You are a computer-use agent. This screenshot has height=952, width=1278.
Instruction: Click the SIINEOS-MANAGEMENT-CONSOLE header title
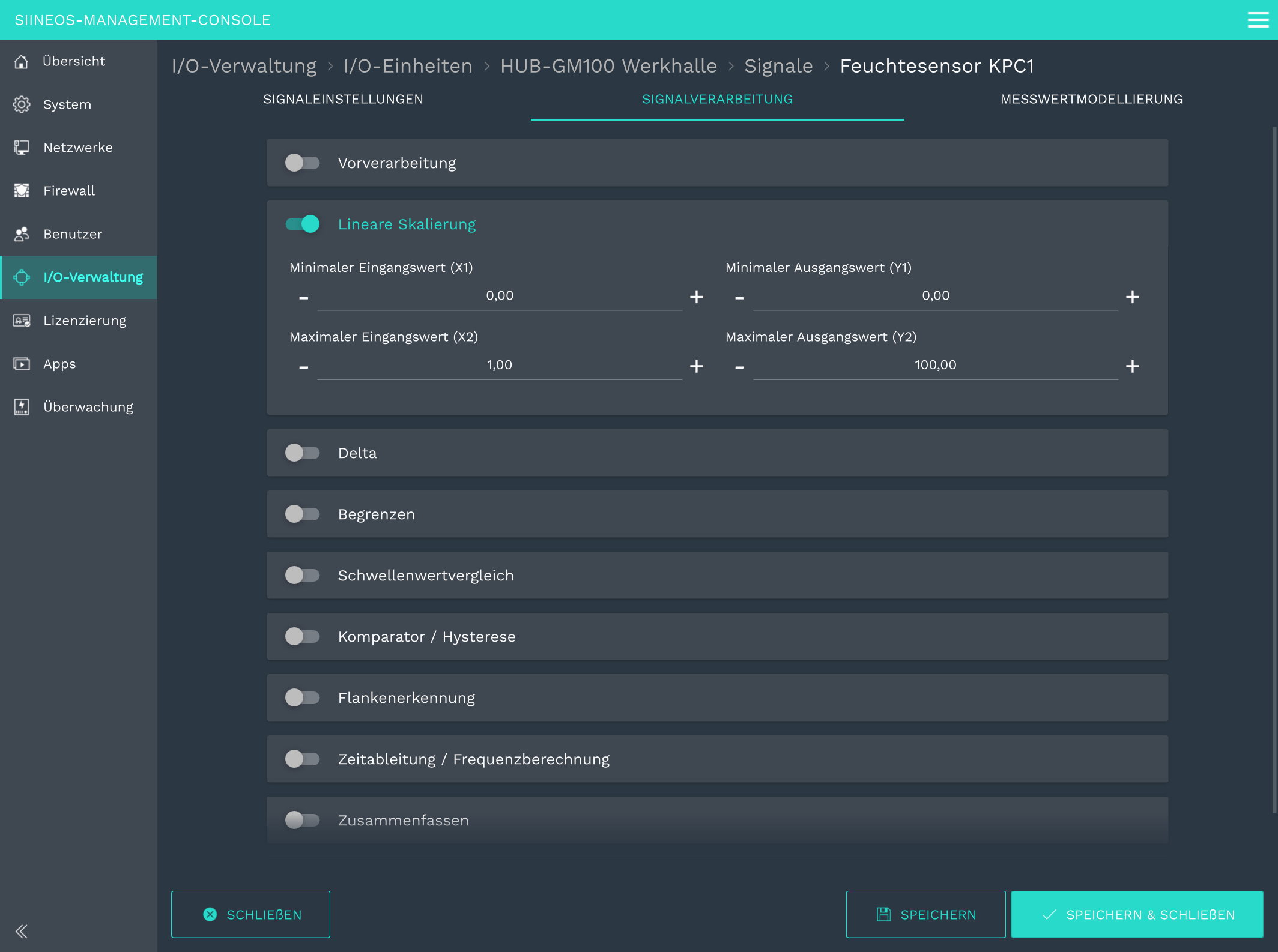tap(142, 20)
